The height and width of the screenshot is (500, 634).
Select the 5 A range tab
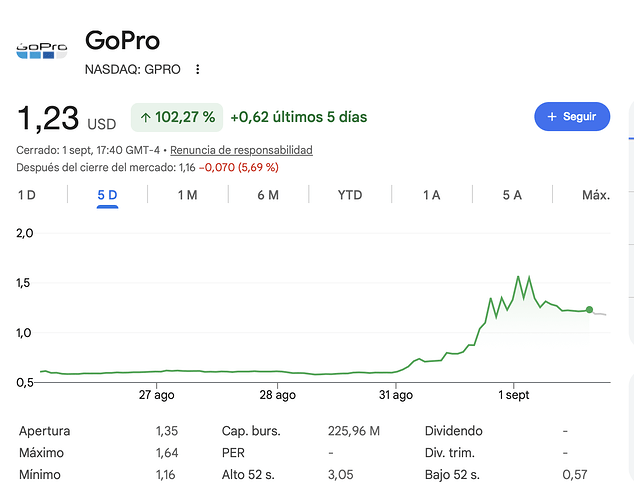pos(512,195)
